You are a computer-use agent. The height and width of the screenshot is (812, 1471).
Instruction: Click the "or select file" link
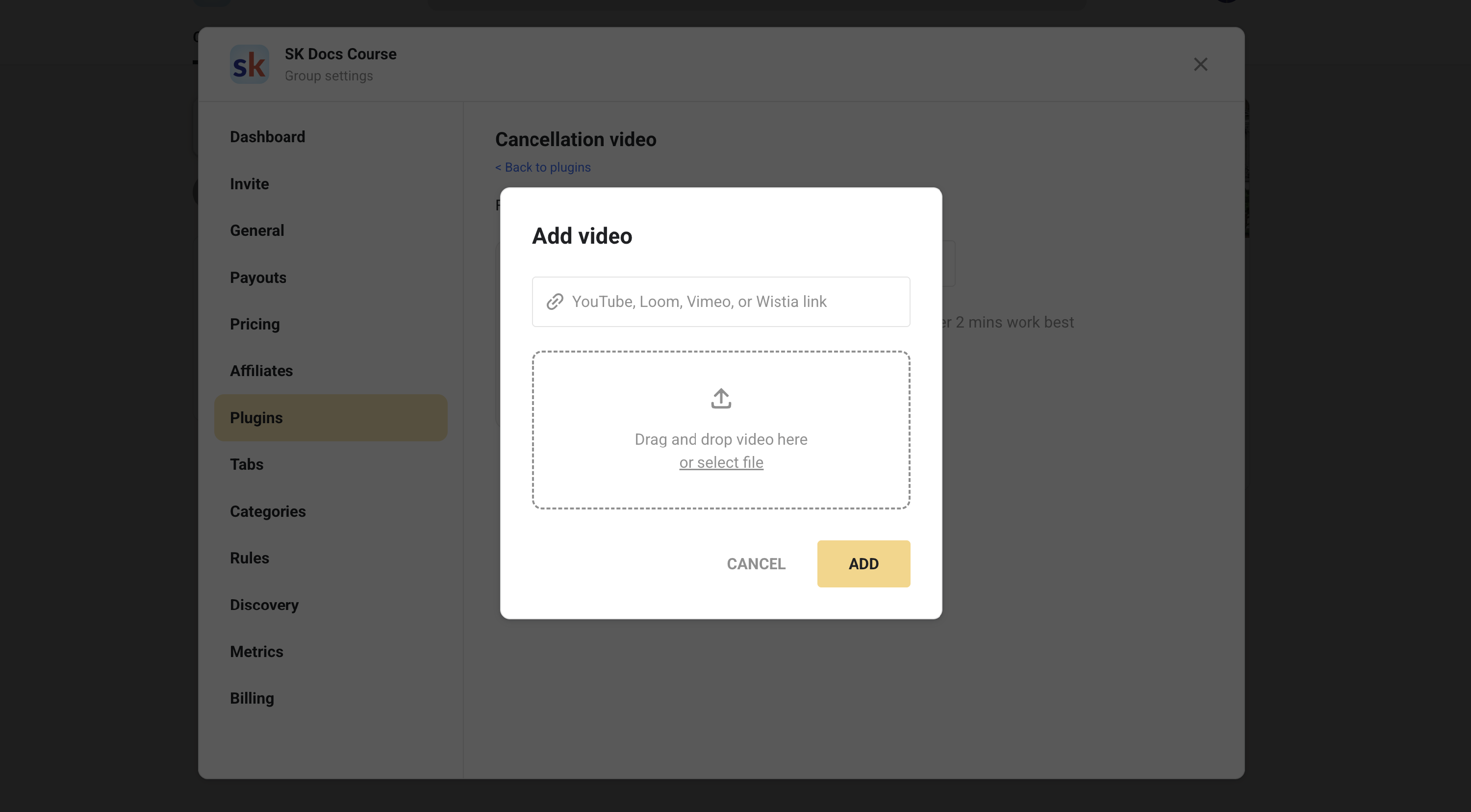[x=721, y=462]
